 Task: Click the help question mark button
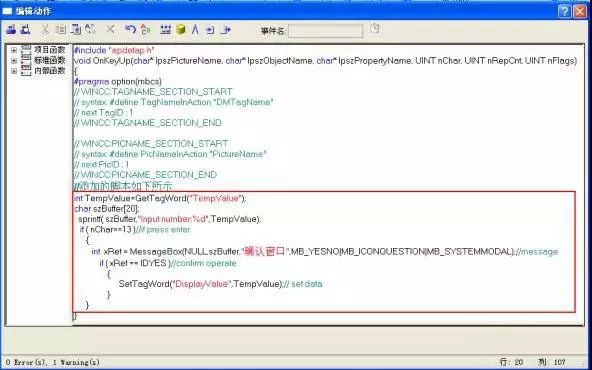click(564, 11)
